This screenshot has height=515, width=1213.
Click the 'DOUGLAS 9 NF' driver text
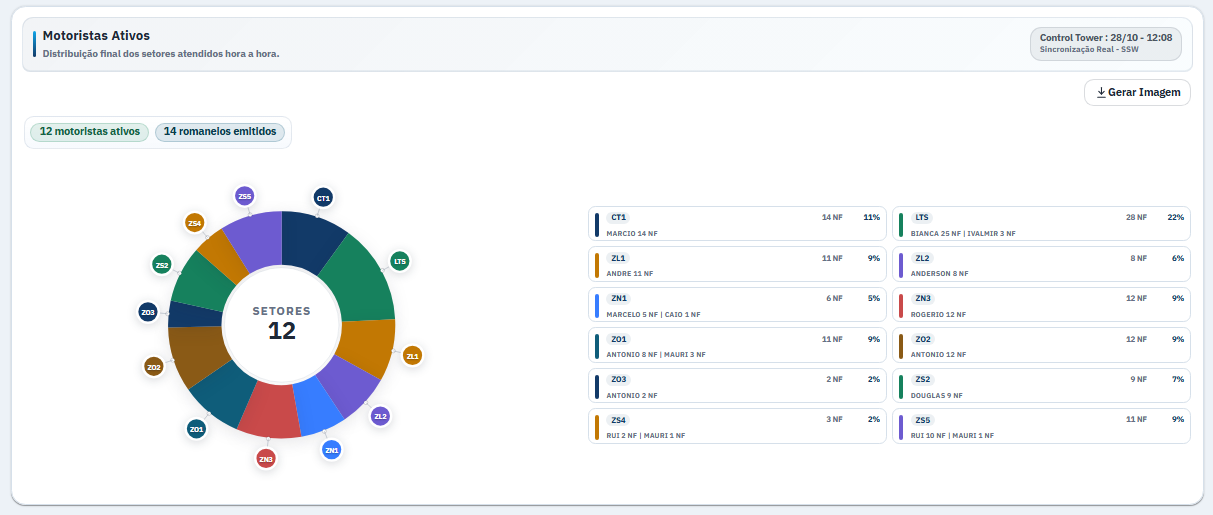[x=936, y=395]
